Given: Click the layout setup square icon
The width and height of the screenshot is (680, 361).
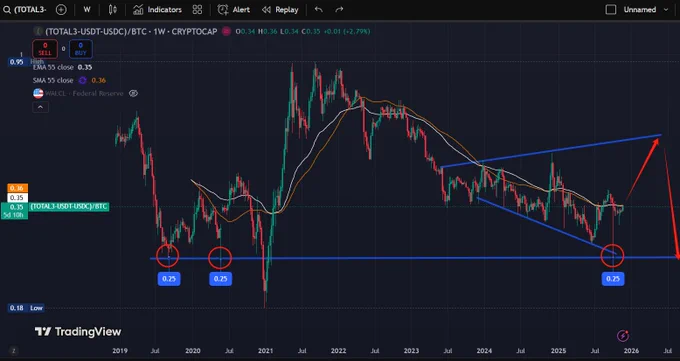Looking at the screenshot, I should [611, 10].
